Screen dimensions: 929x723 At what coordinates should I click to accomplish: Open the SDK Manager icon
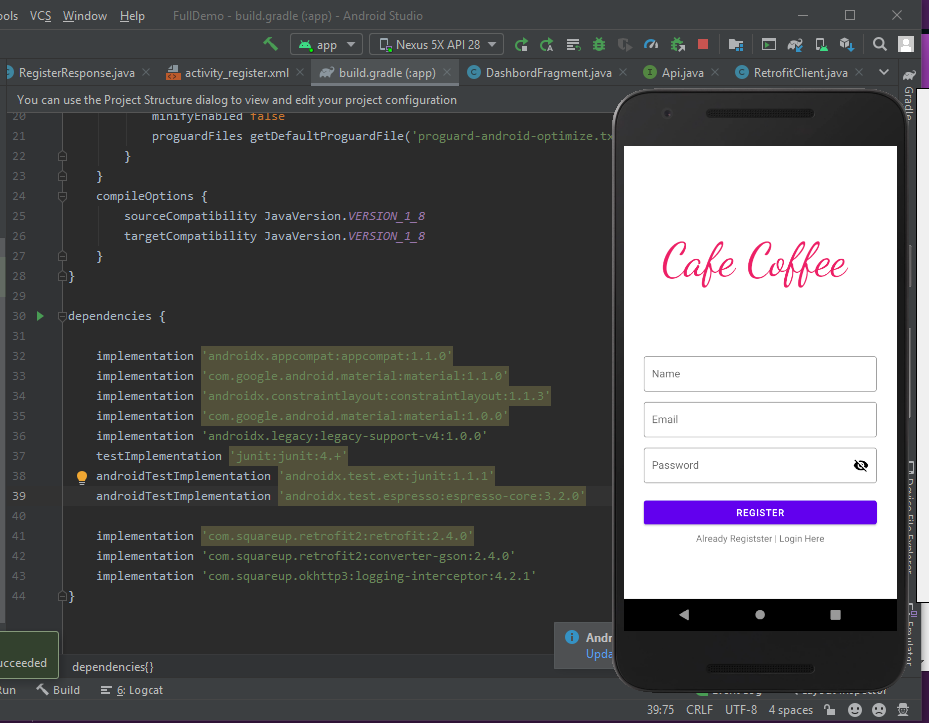coord(847,44)
